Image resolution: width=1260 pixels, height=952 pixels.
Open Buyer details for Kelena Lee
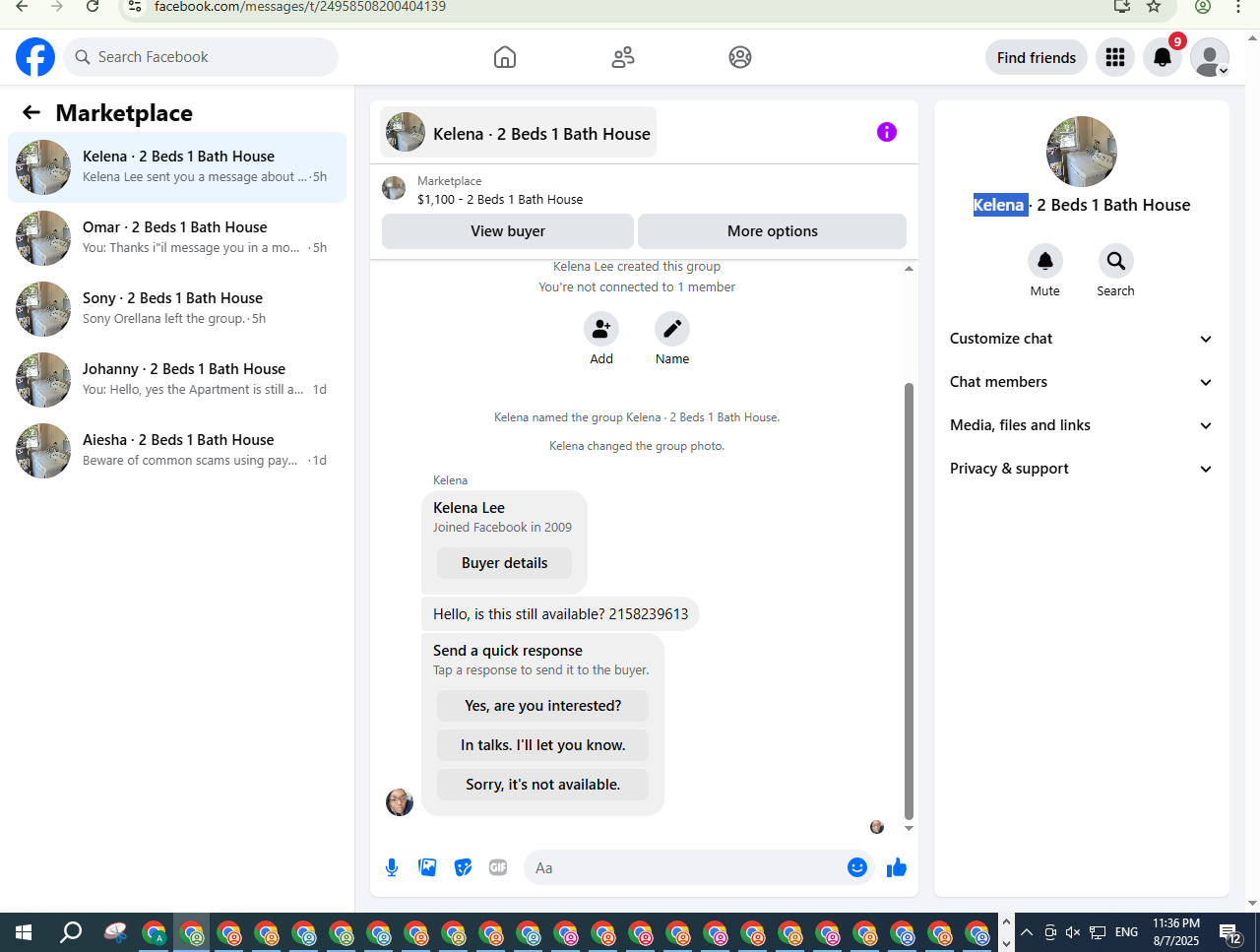pyautogui.click(x=505, y=563)
